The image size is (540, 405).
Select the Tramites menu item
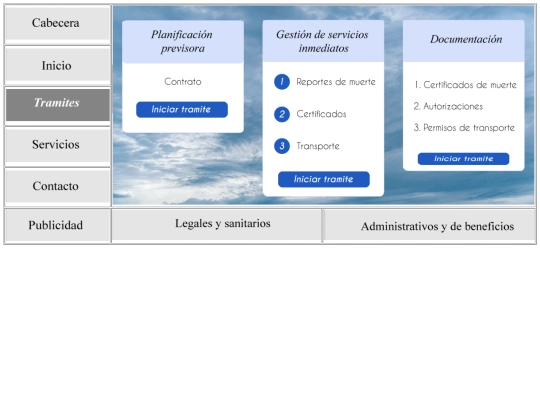(x=58, y=105)
